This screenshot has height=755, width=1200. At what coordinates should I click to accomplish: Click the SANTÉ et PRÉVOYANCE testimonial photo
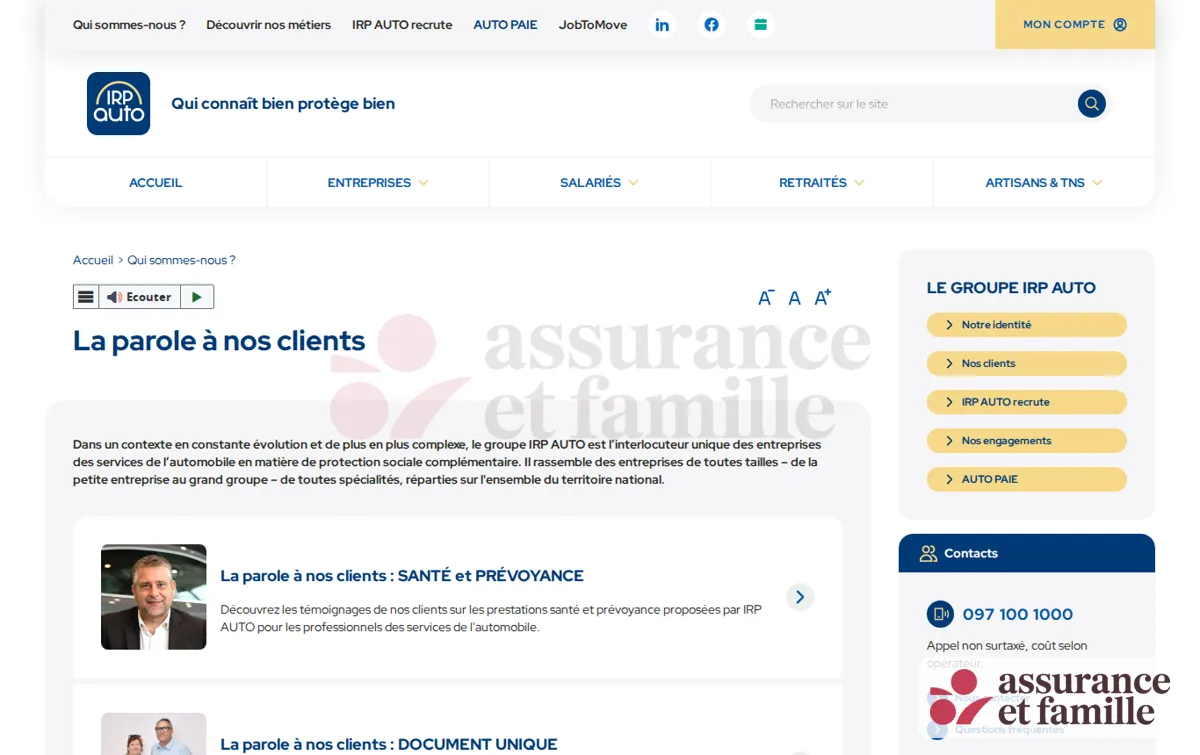tap(154, 597)
